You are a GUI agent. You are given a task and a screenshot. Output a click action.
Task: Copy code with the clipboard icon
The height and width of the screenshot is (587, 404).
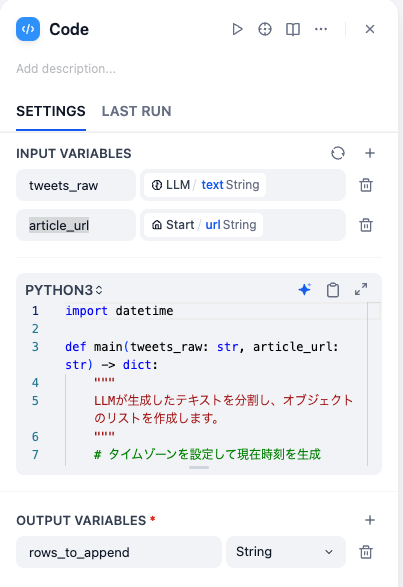[x=333, y=290]
